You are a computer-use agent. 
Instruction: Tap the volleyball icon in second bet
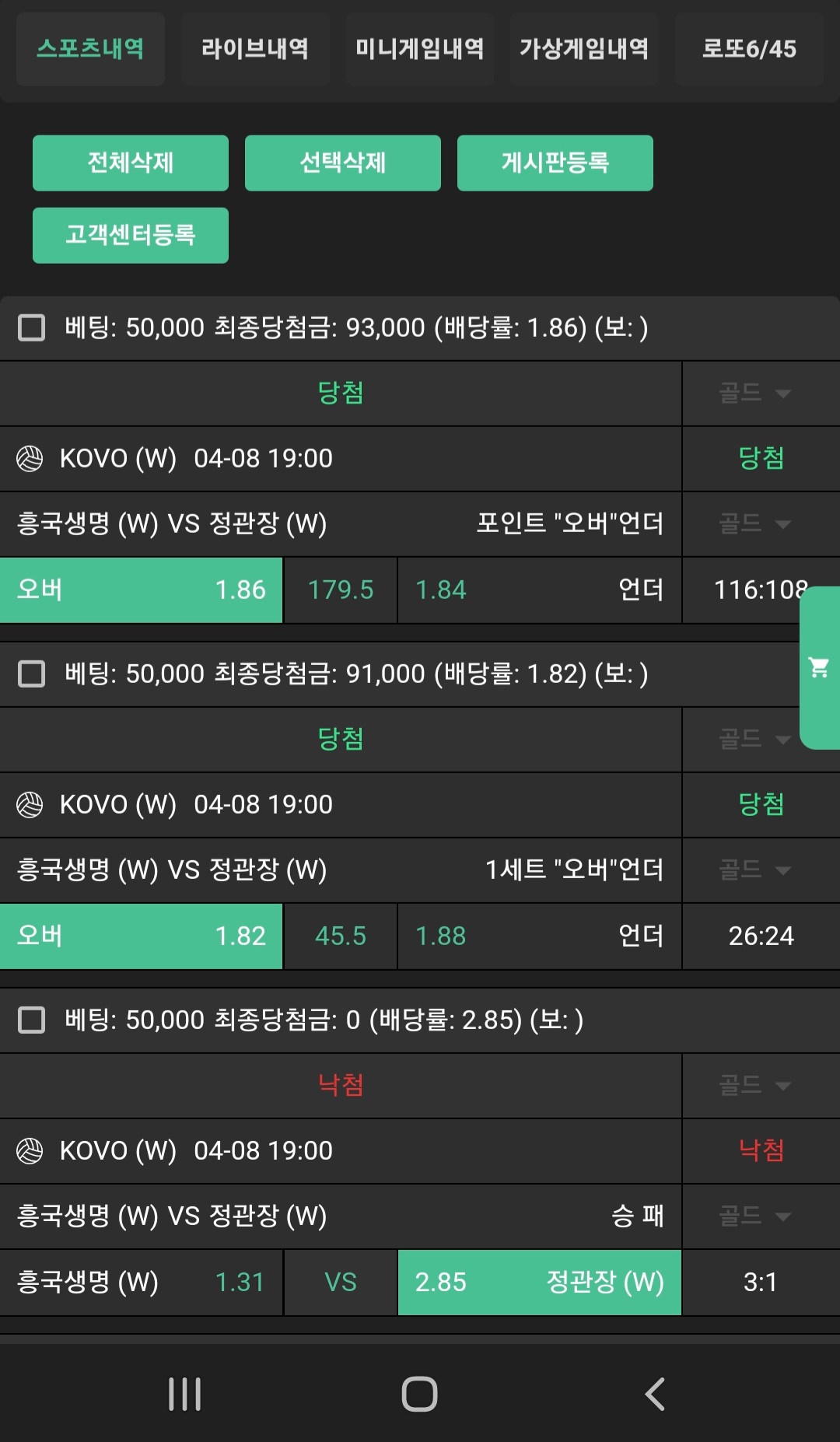(x=30, y=804)
